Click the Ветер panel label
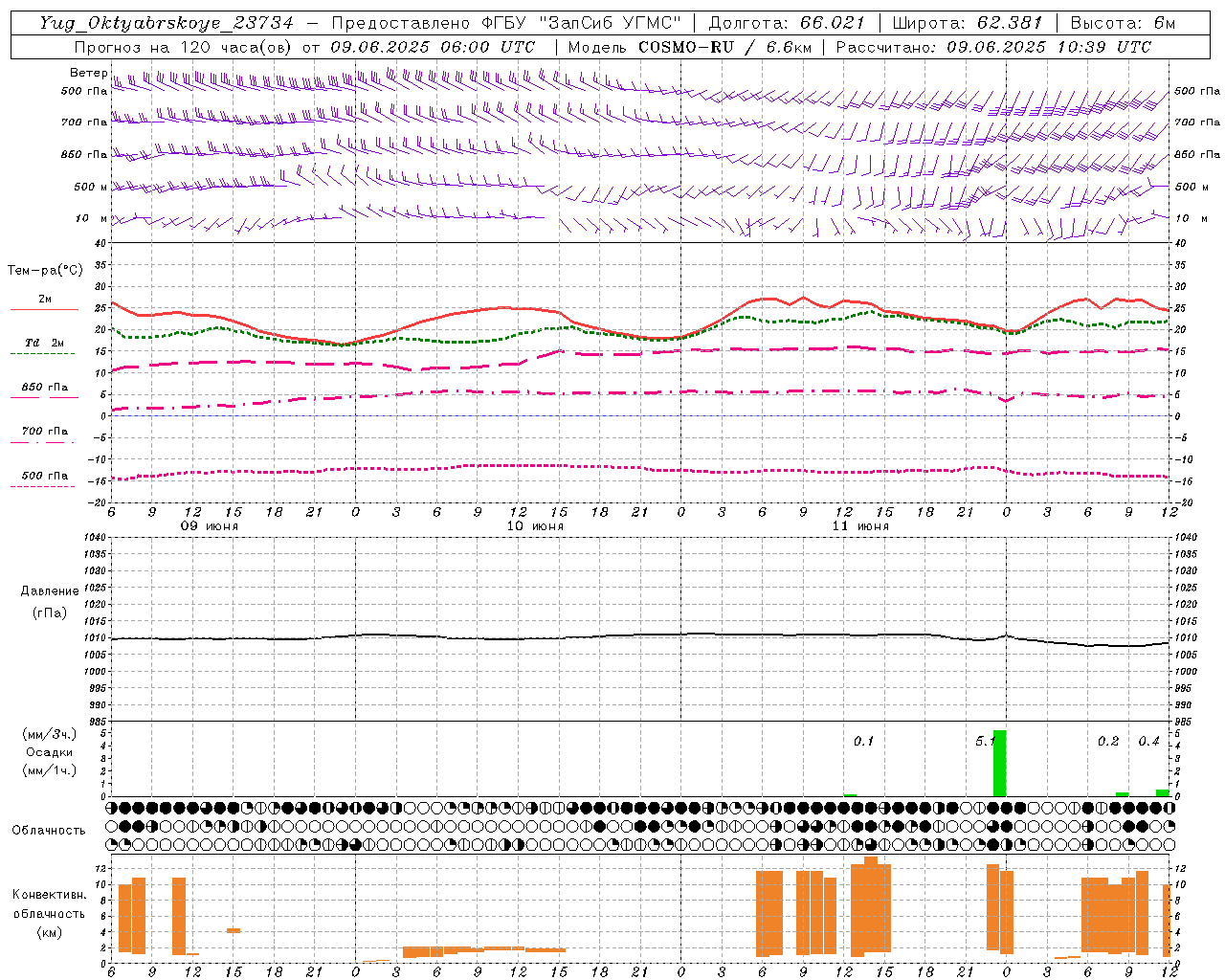The height and width of the screenshot is (980, 1225). [x=88, y=73]
